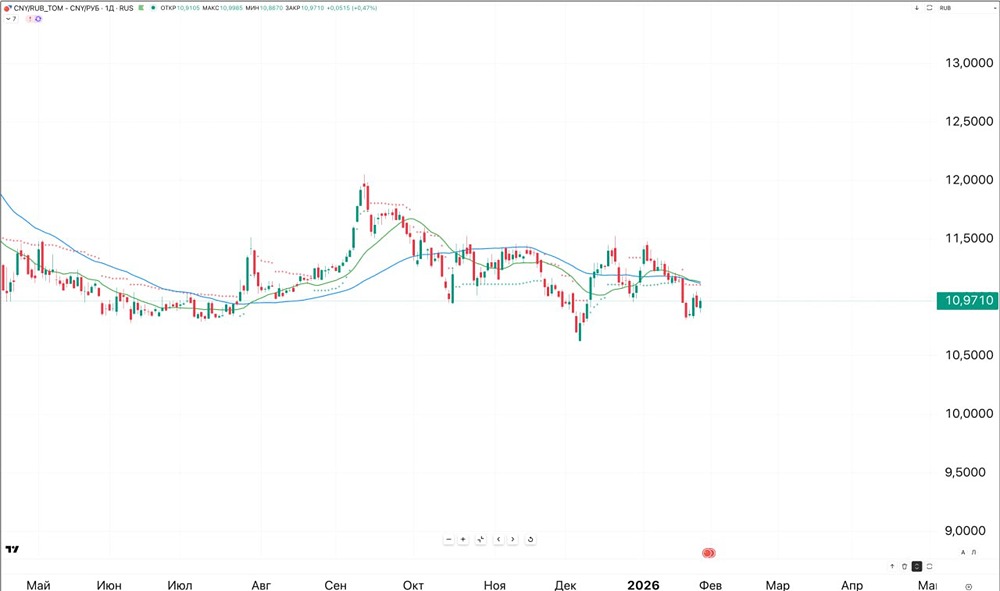
Task: Click the 2026 label on time axis
Action: (x=643, y=585)
